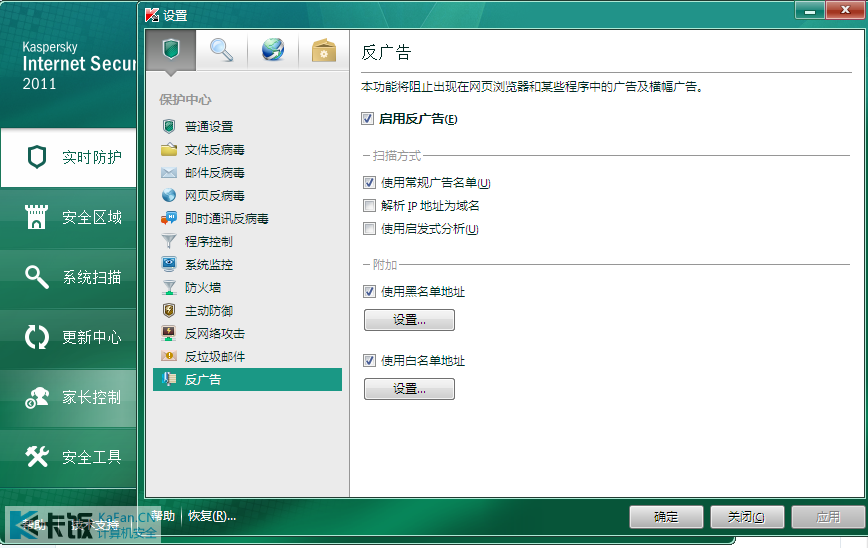The width and height of the screenshot is (868, 548).
Task: Click the 关闭 button
Action: pos(747,517)
